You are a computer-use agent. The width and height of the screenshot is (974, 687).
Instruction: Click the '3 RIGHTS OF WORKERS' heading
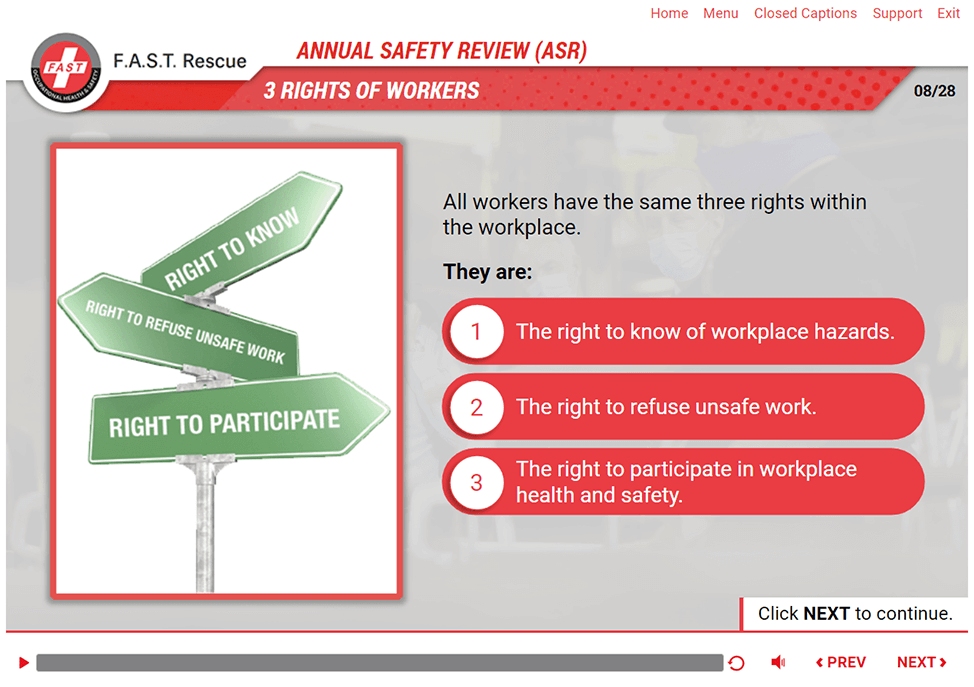coord(371,91)
